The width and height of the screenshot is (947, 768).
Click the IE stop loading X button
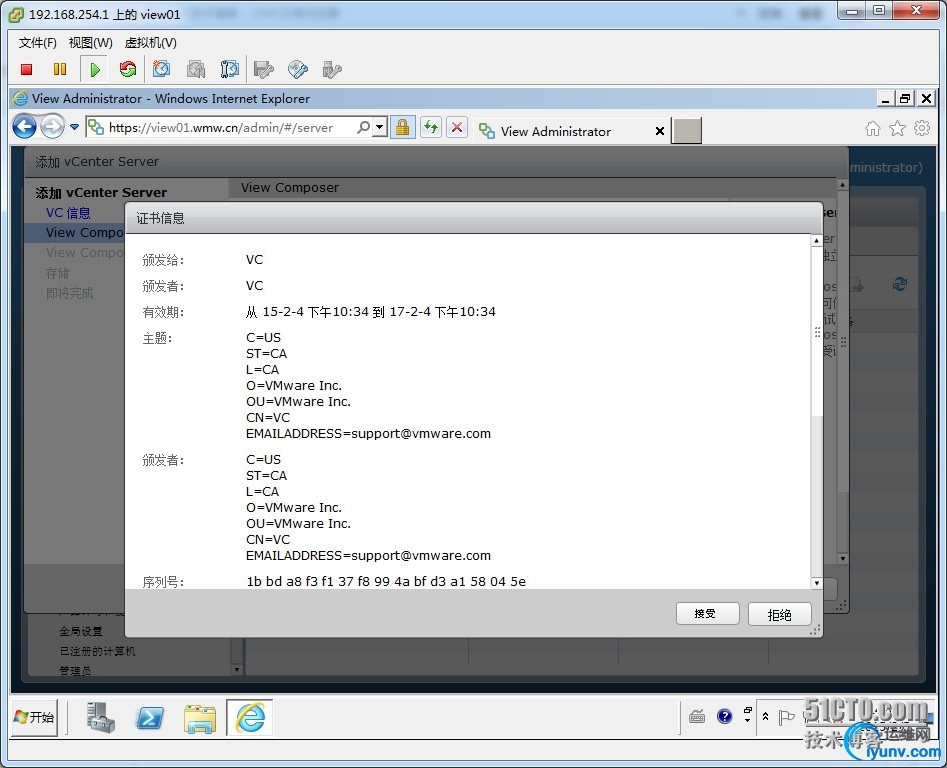pos(457,127)
